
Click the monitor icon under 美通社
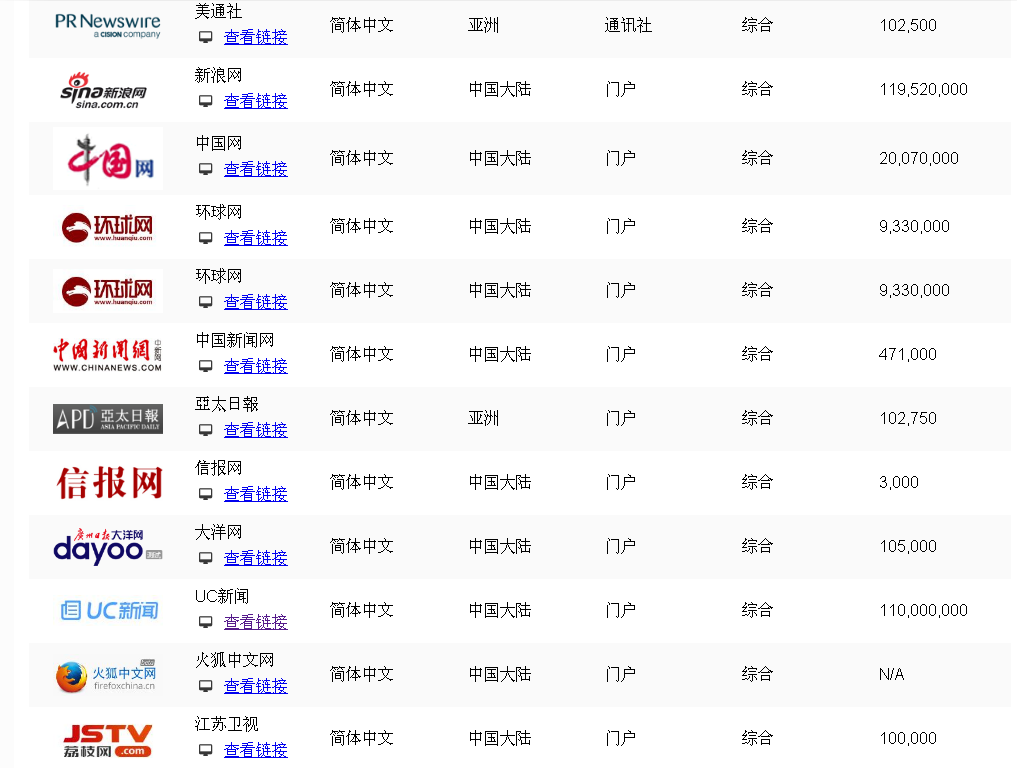(x=206, y=38)
